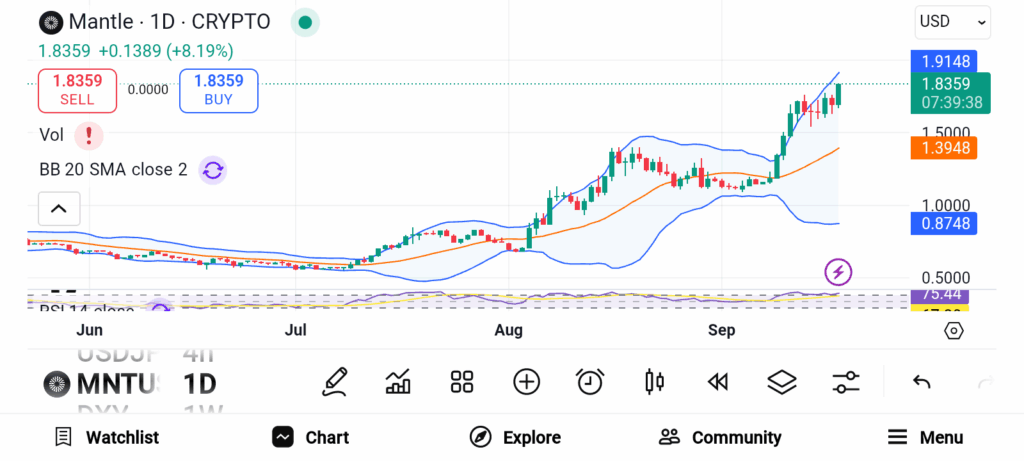Click the green market status dot
This screenshot has width=1024, height=461.
pos(305,22)
